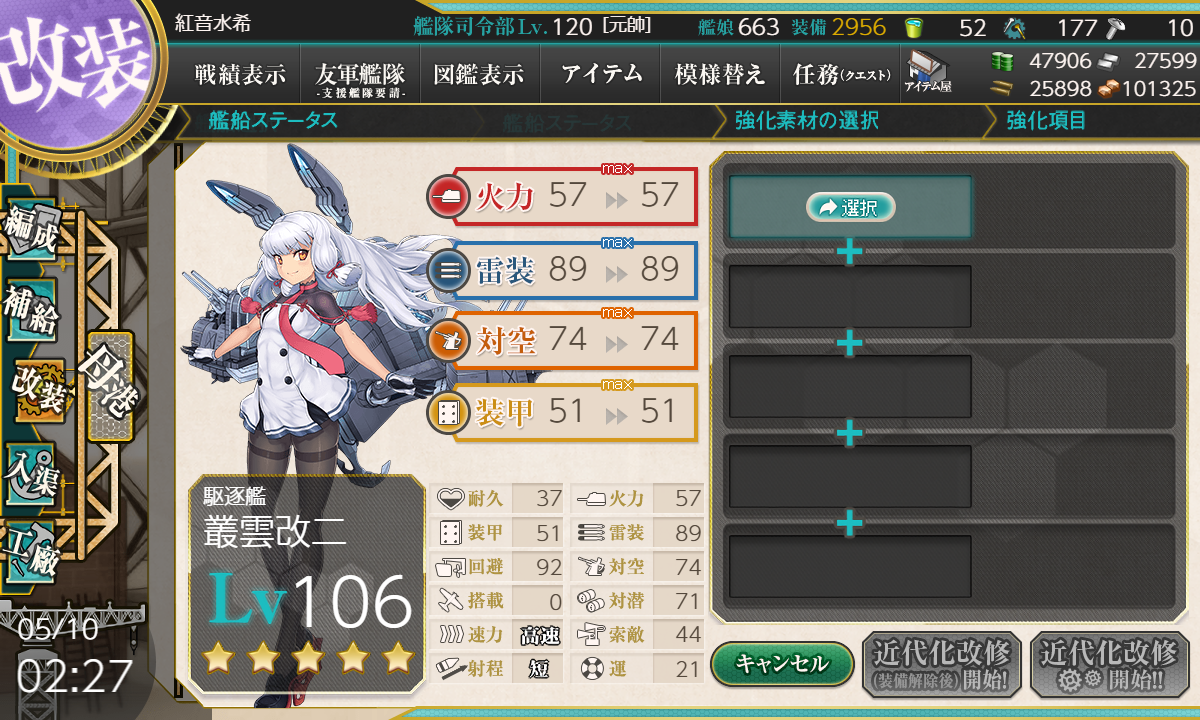Open the 工廠 factory sidebar icon
Image resolution: width=1200 pixels, height=720 pixels.
[x=31, y=549]
